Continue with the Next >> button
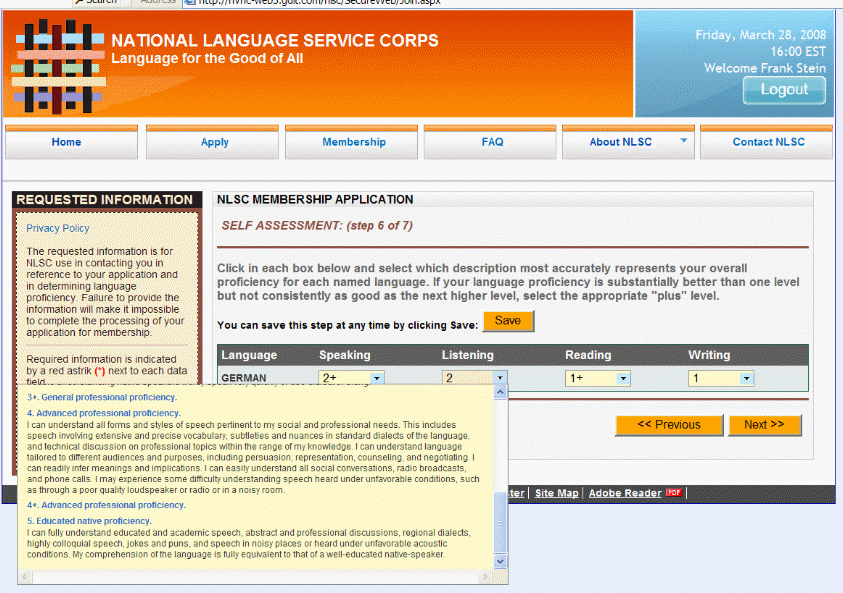The image size is (843, 593). (x=765, y=425)
